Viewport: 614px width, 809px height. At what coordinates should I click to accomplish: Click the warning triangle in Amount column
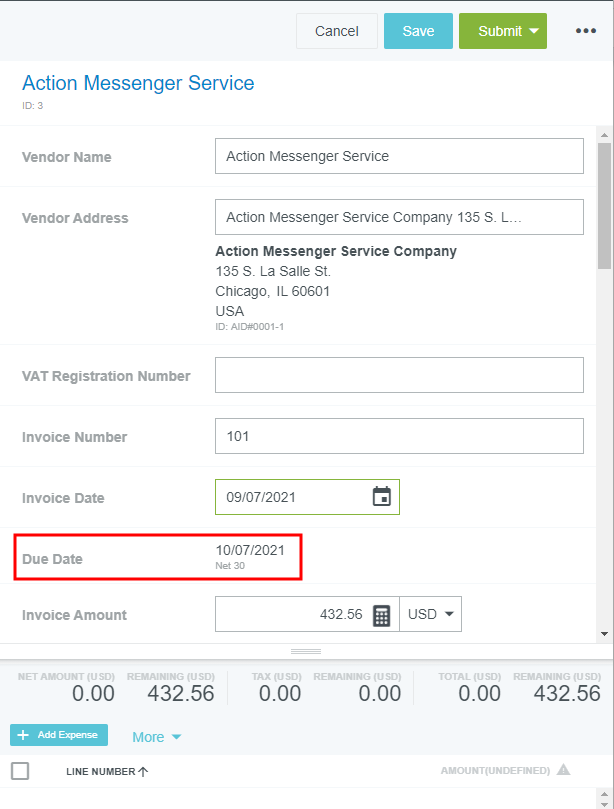pyautogui.click(x=563, y=770)
